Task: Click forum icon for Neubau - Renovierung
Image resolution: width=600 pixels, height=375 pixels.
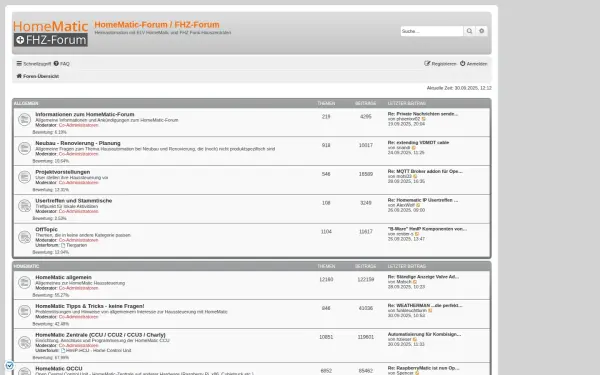Action: coord(24,148)
